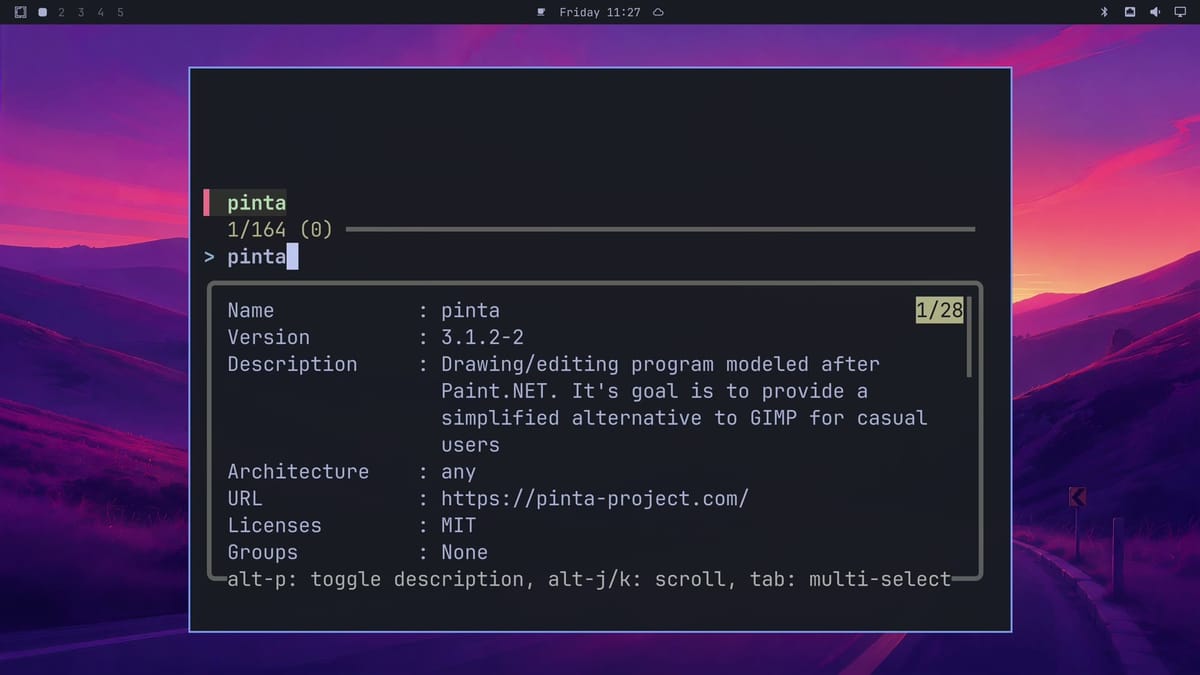Click the tab: multi-select hint
This screenshot has width=1200, height=675.
click(x=851, y=579)
